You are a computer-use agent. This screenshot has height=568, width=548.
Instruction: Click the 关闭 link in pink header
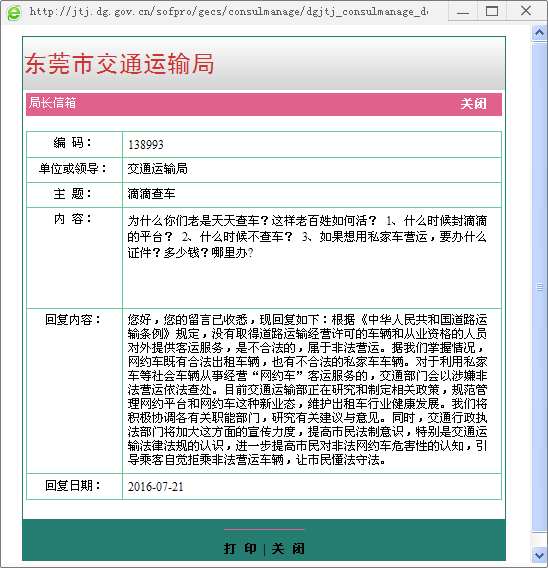click(473, 104)
